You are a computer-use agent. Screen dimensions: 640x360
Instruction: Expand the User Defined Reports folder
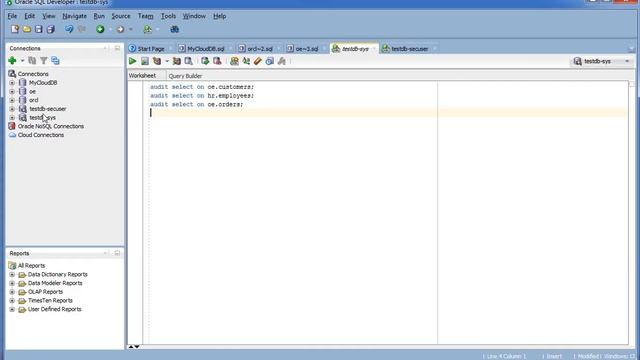click(x=12, y=309)
